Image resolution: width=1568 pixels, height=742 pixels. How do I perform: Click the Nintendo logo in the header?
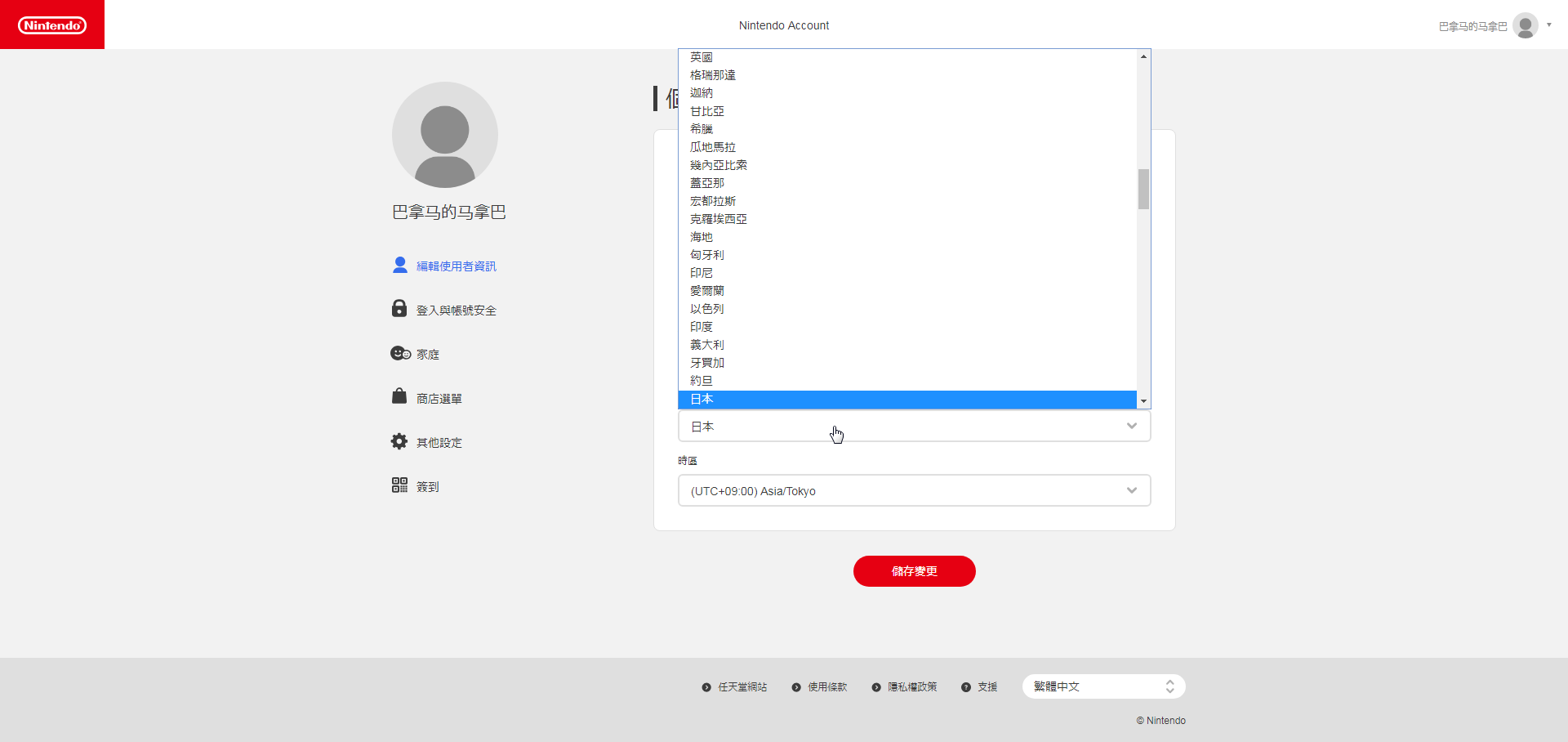52,25
